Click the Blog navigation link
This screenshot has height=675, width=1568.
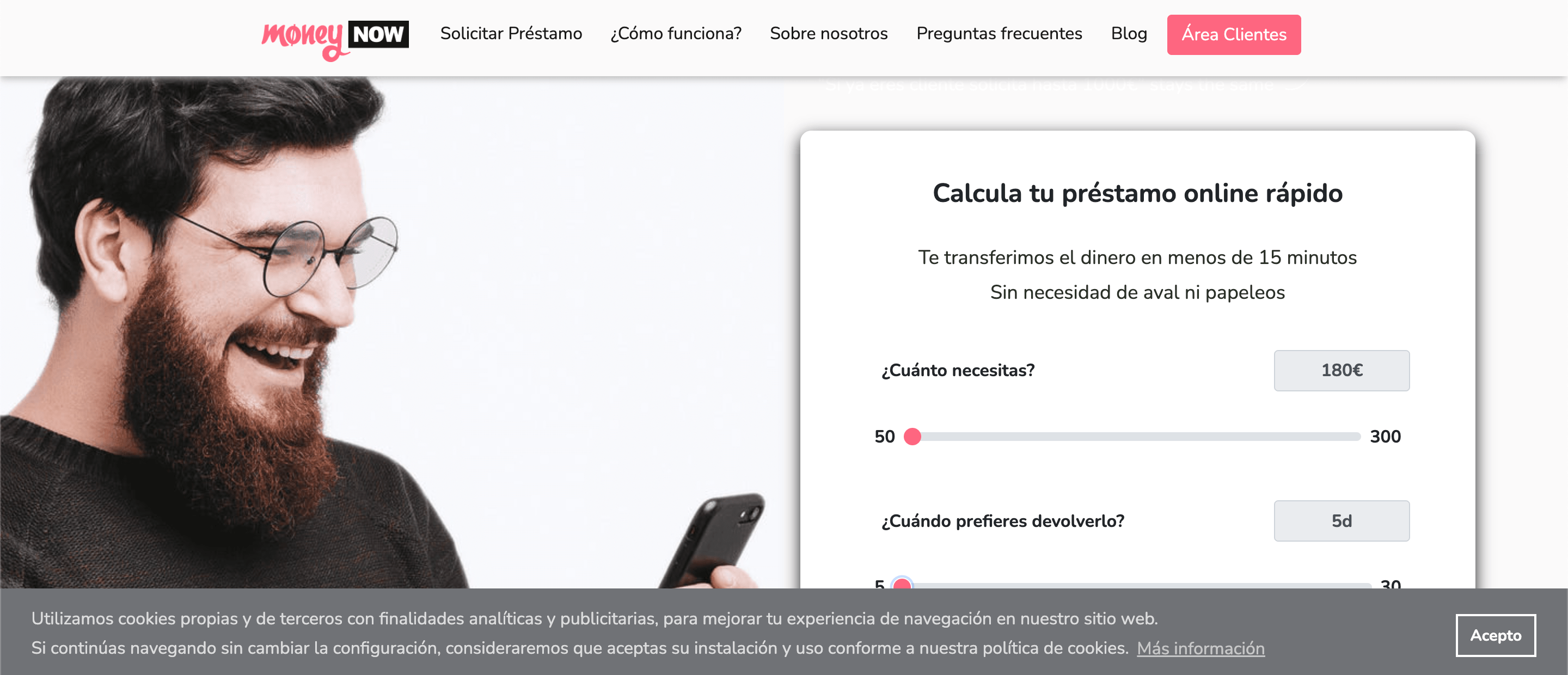coord(1129,34)
